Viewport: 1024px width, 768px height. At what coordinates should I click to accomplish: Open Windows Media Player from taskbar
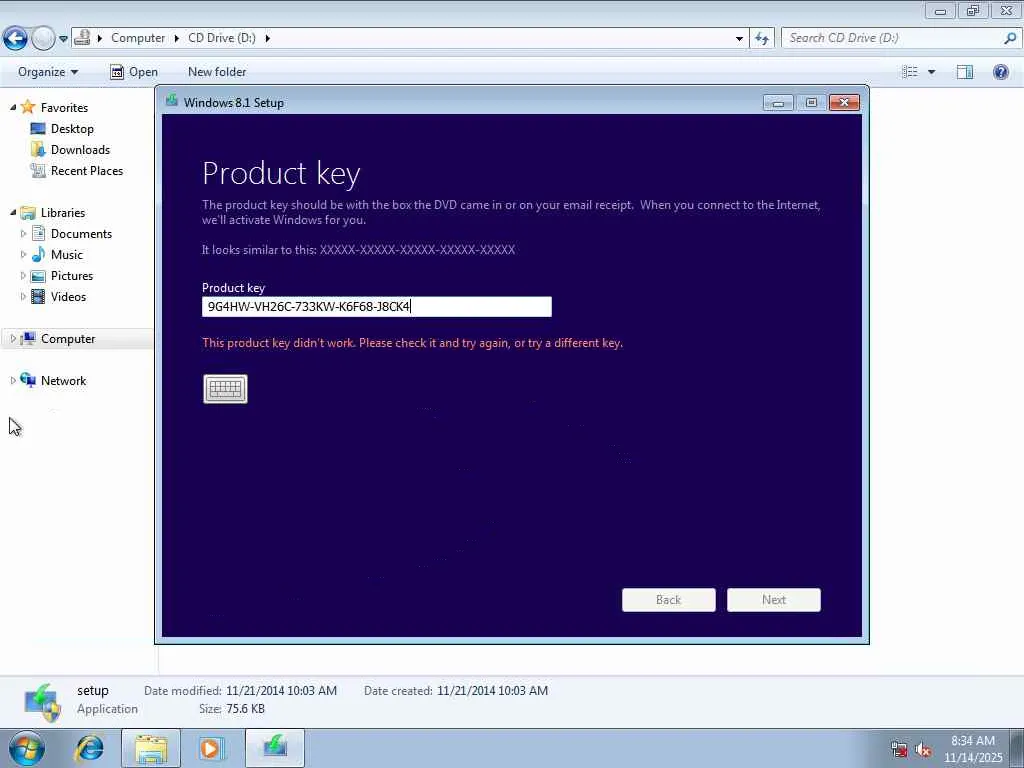pyautogui.click(x=210, y=748)
